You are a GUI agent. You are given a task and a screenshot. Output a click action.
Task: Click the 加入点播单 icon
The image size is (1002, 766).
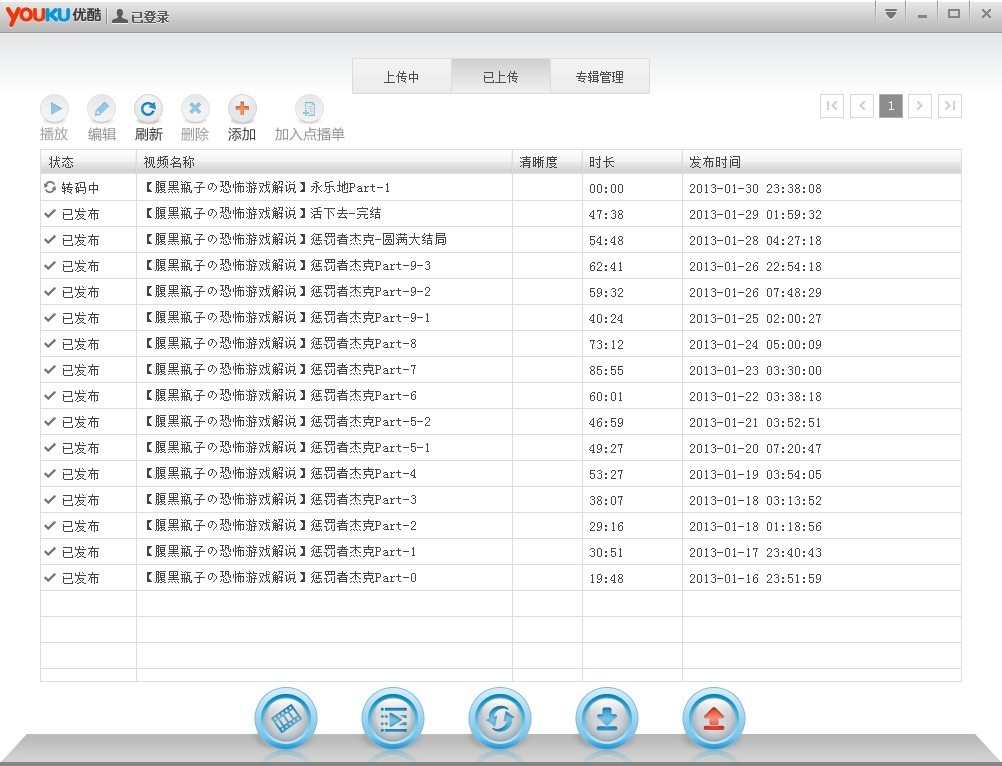click(x=309, y=109)
